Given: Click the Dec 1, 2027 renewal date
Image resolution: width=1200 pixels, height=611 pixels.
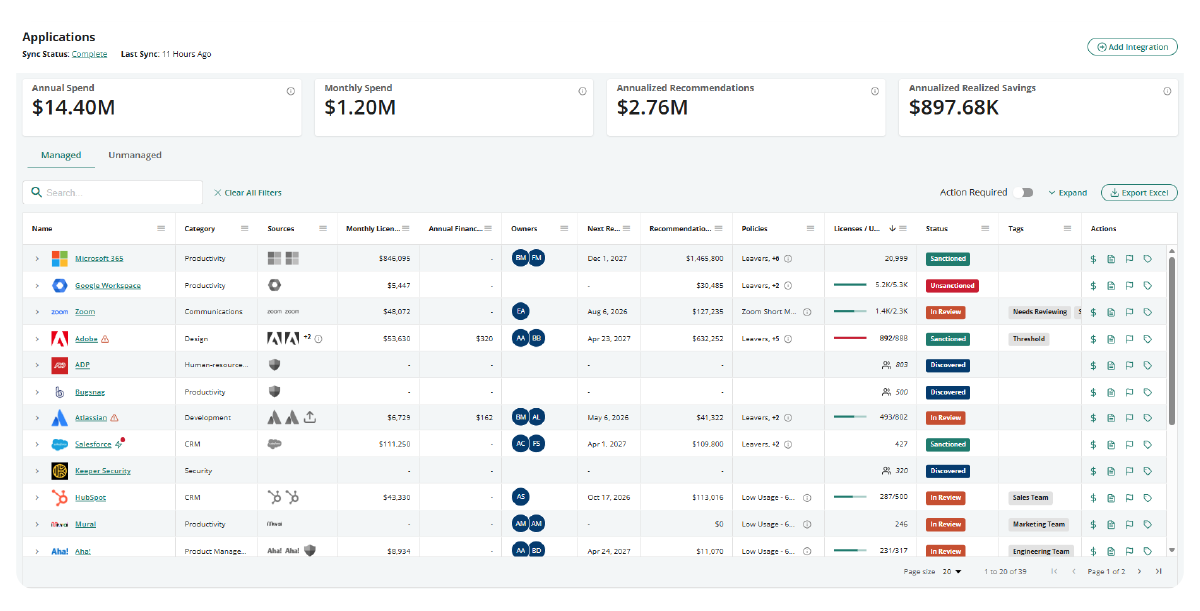Looking at the screenshot, I should (607, 259).
